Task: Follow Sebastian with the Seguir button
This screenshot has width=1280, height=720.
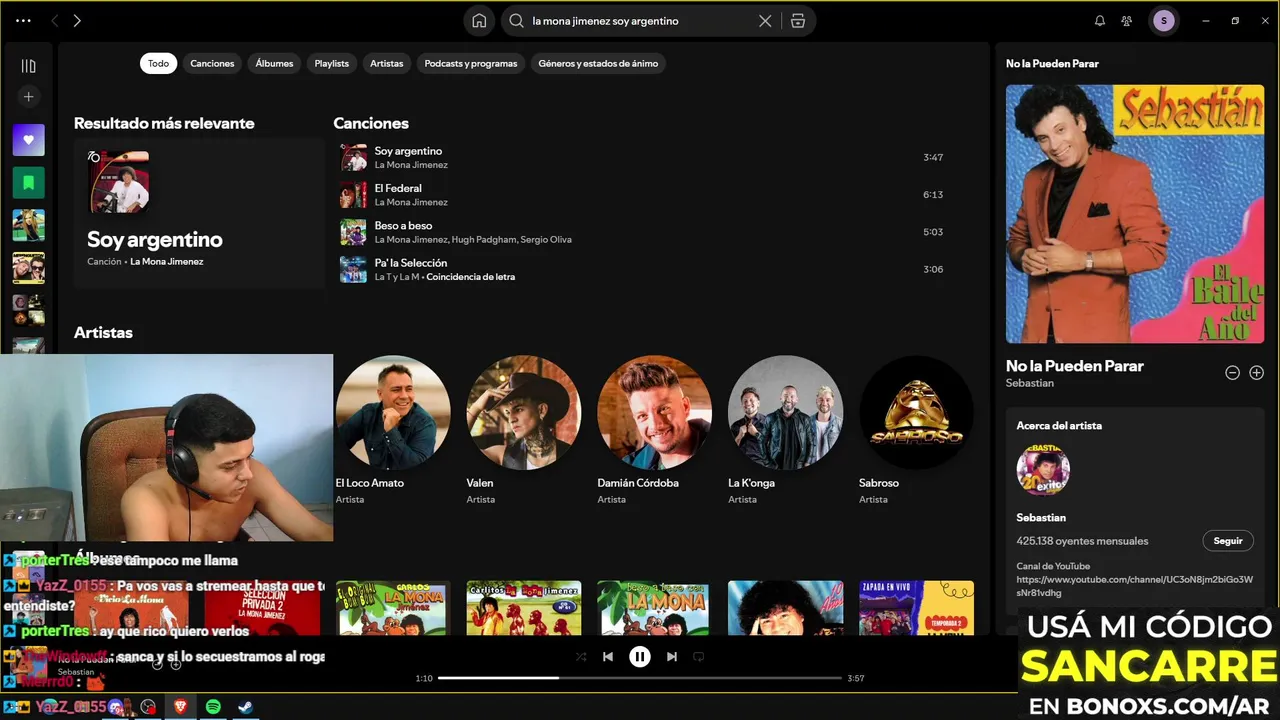Action: 1228,541
